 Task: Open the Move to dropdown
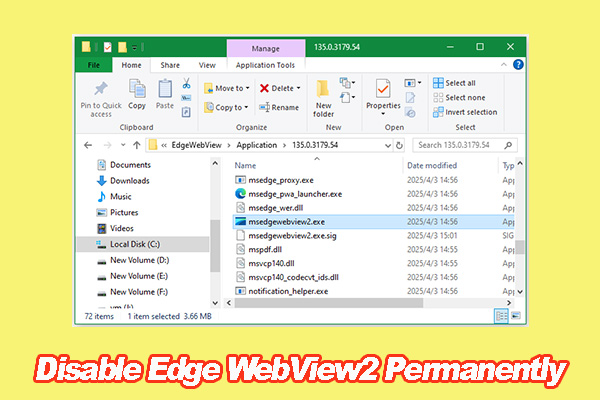point(229,88)
